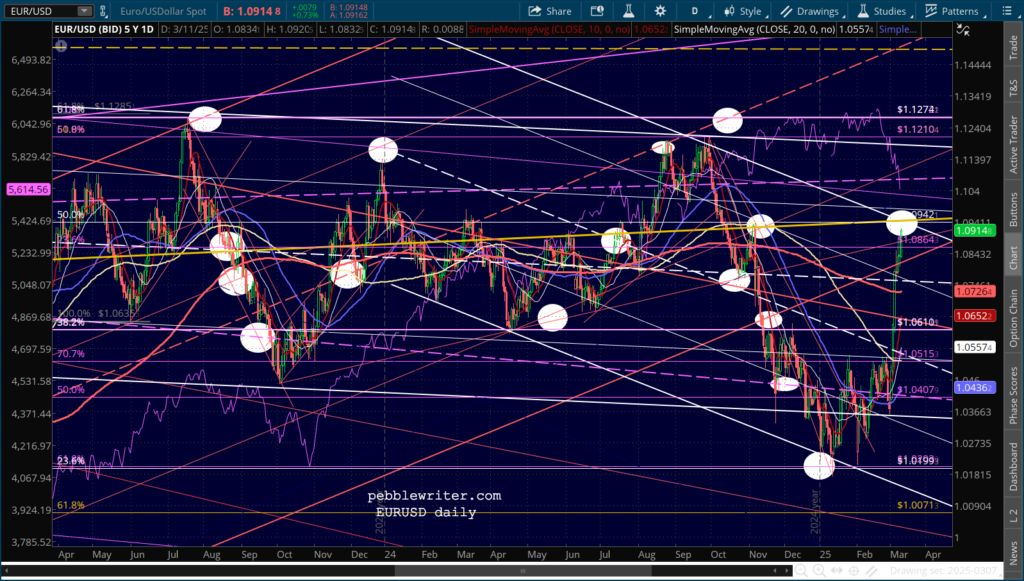Open the EUR/USD symbol dropdown
The width and height of the screenshot is (1024, 581).
tap(84, 11)
